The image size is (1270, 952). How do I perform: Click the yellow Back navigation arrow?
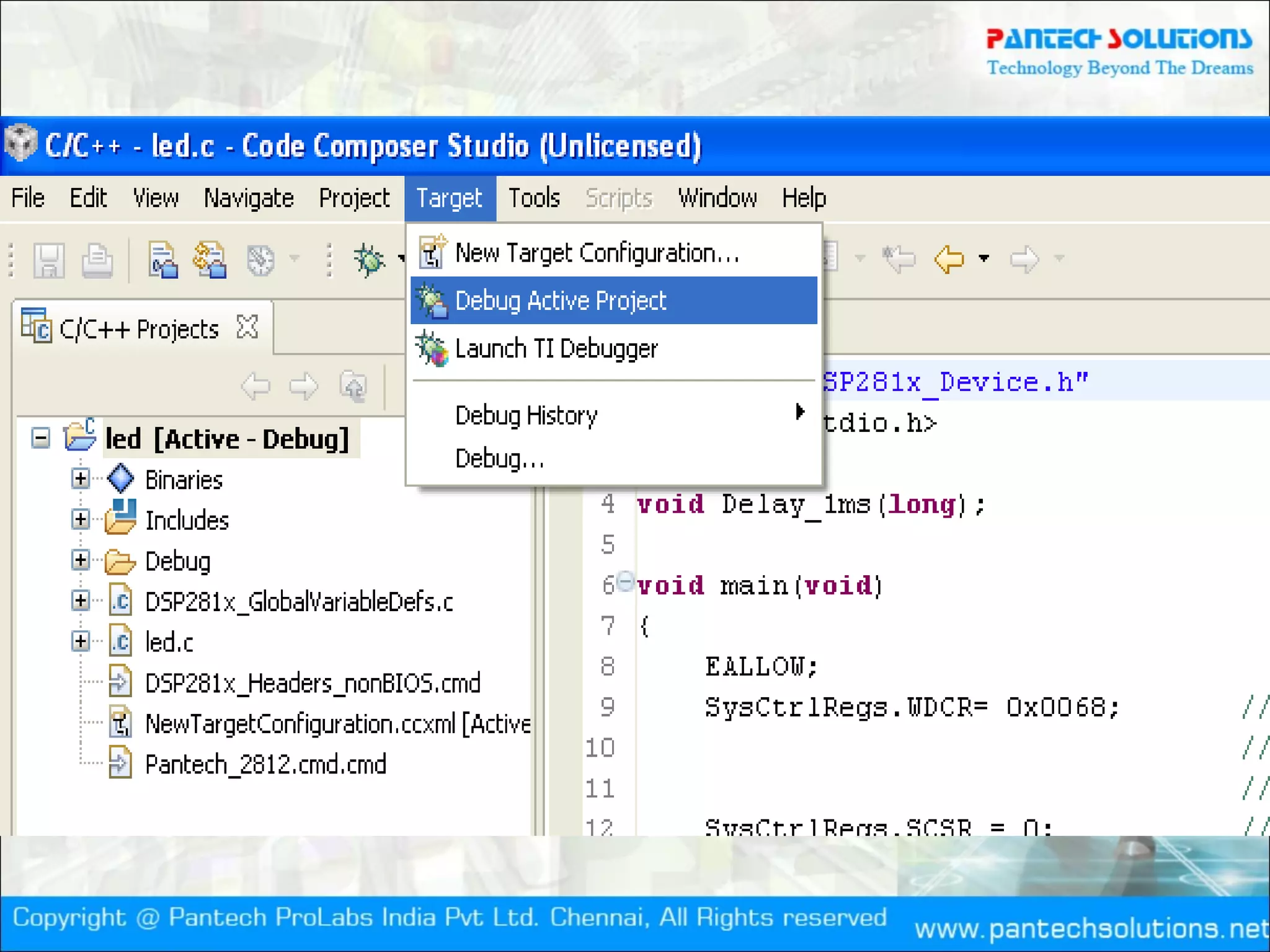pos(949,258)
